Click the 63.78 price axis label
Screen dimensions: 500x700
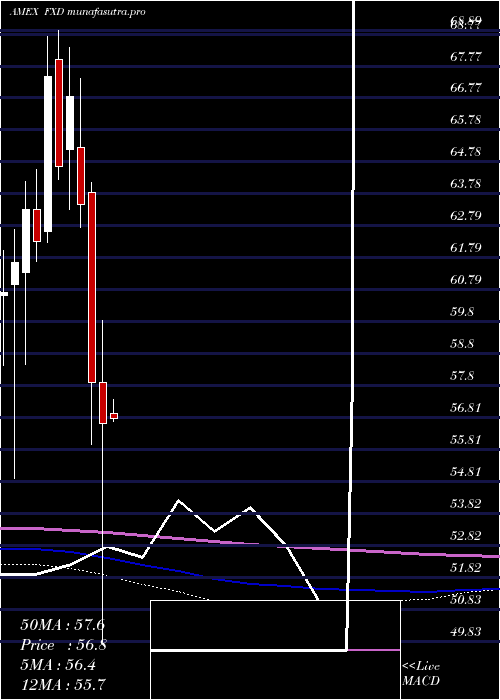pyautogui.click(x=466, y=183)
